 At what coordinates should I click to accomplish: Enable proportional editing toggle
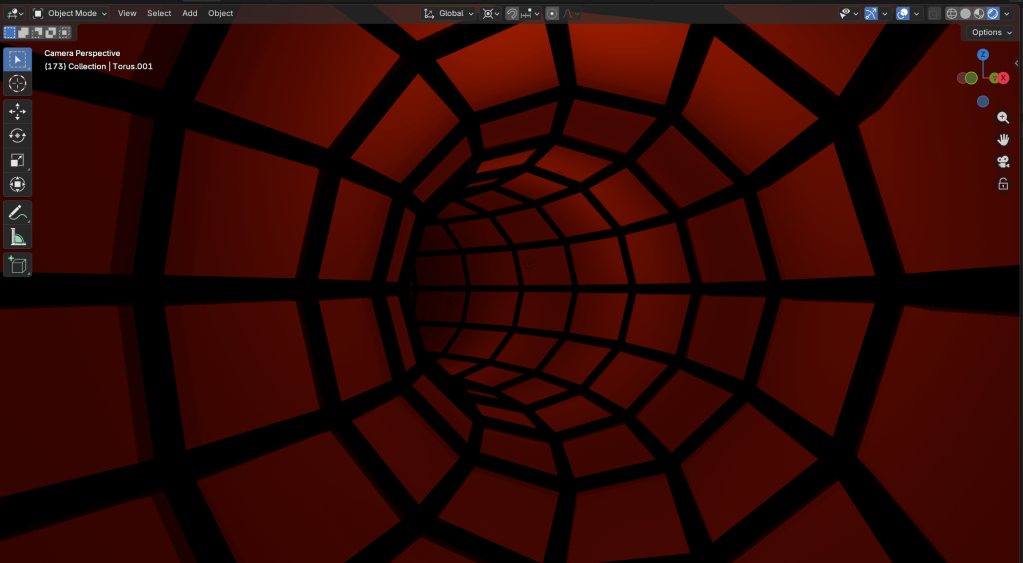(x=552, y=14)
